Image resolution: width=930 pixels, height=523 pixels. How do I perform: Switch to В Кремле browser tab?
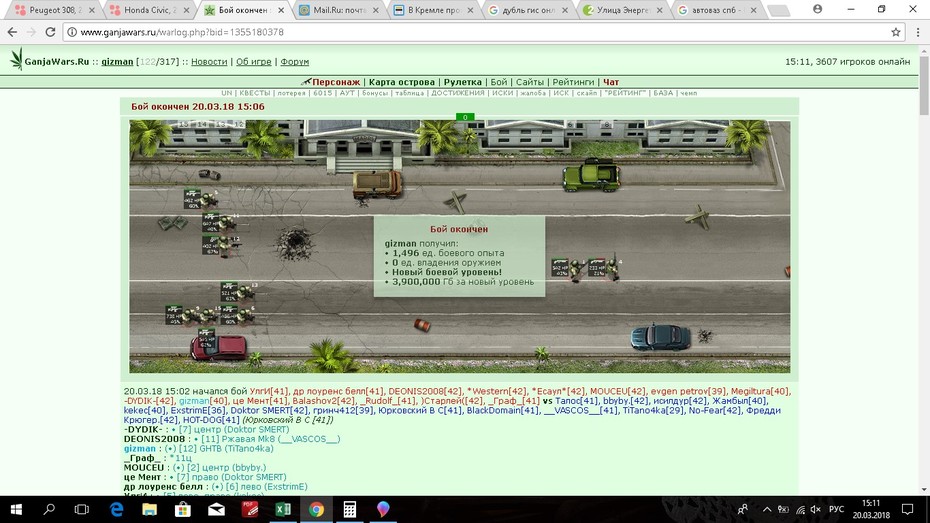pos(433,10)
